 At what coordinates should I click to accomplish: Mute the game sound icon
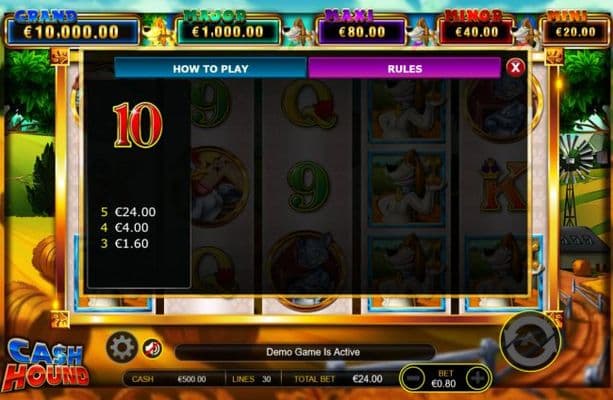tap(152, 348)
